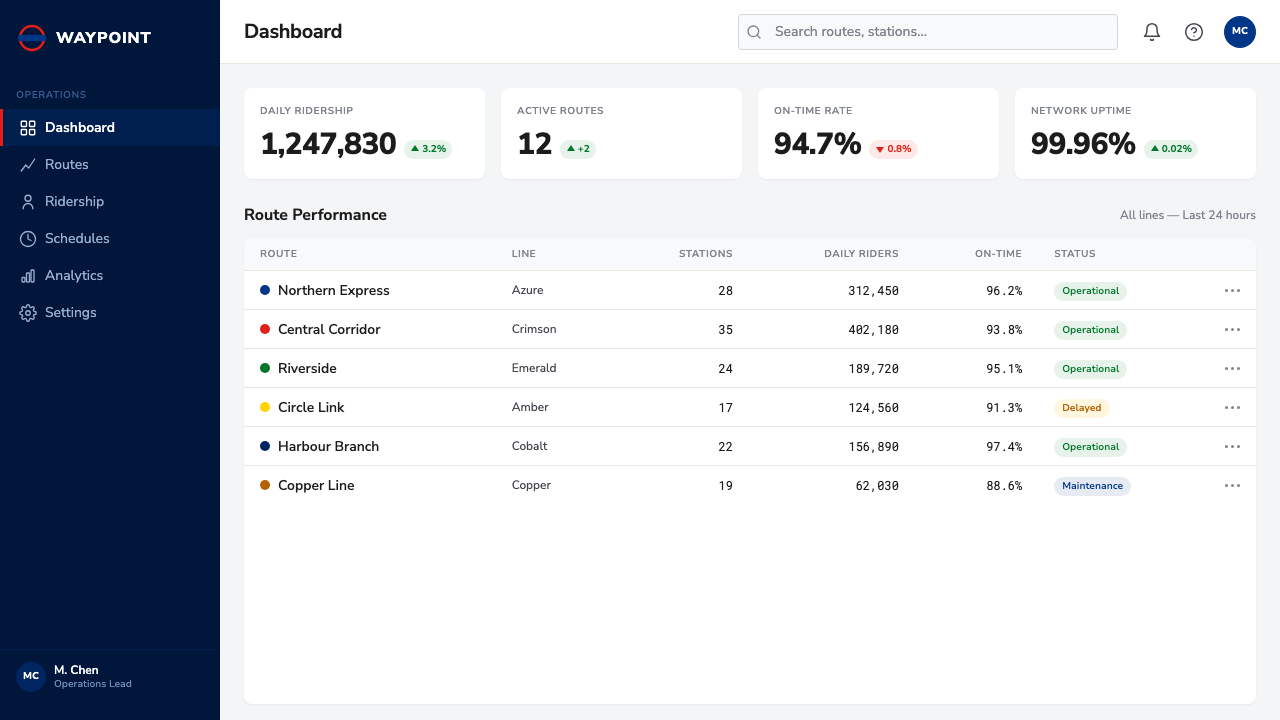Screen dimensions: 1280x720
Task: Click the Riverside route name
Action: pyautogui.click(x=307, y=368)
